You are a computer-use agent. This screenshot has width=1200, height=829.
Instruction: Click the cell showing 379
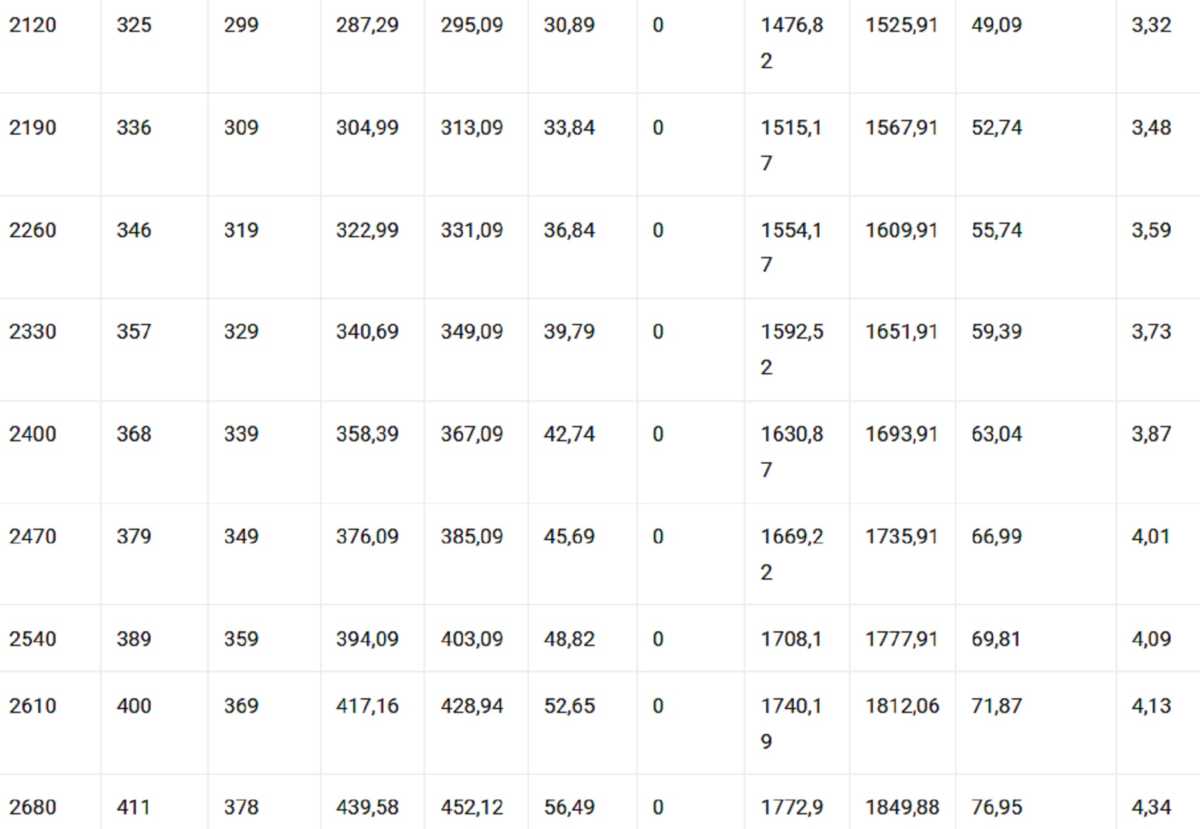pos(154,552)
